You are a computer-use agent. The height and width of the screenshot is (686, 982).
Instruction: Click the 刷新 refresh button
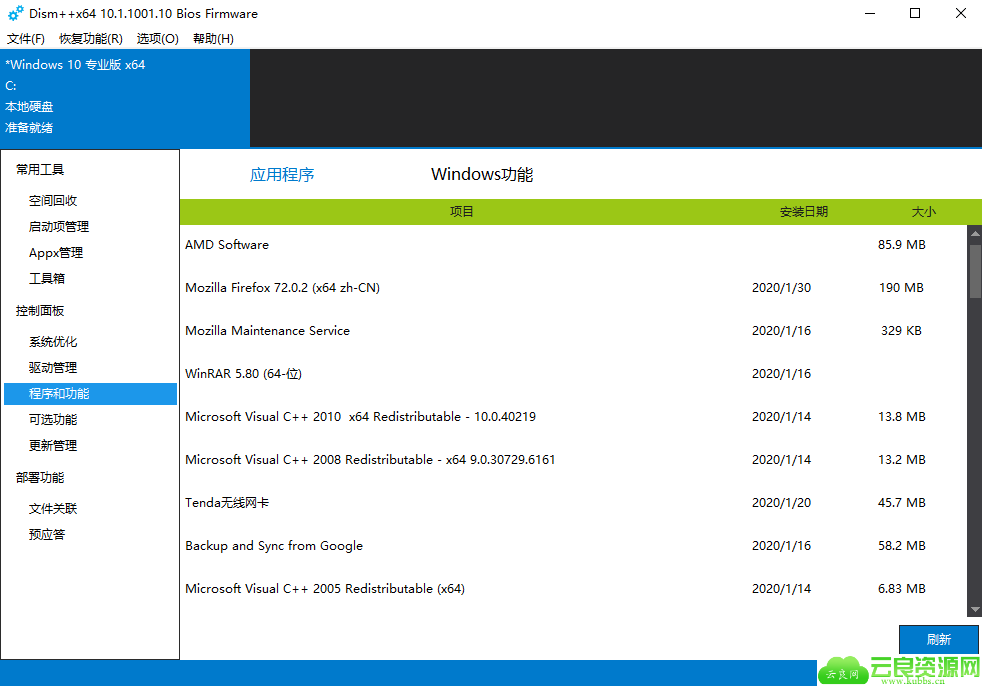938,640
